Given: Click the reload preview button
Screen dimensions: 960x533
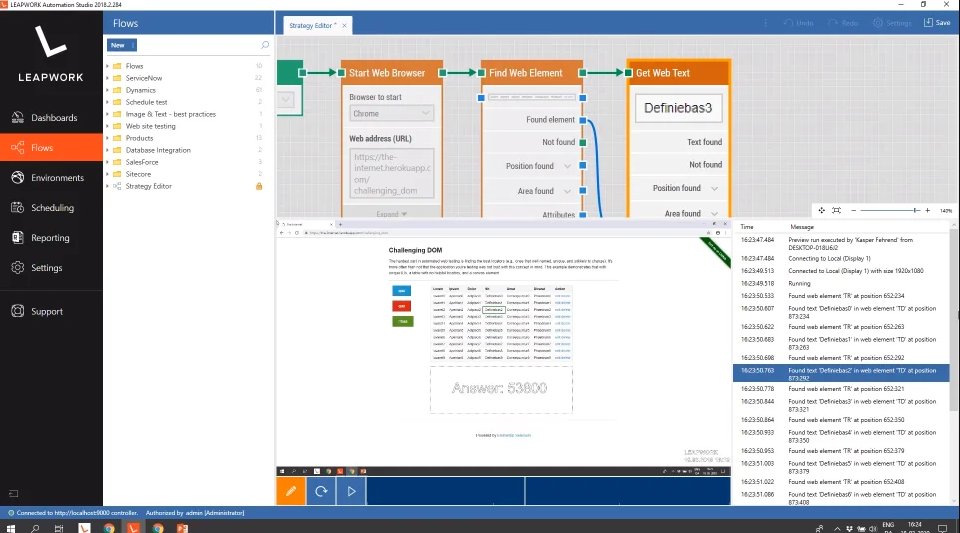Looking at the screenshot, I should tap(321, 491).
